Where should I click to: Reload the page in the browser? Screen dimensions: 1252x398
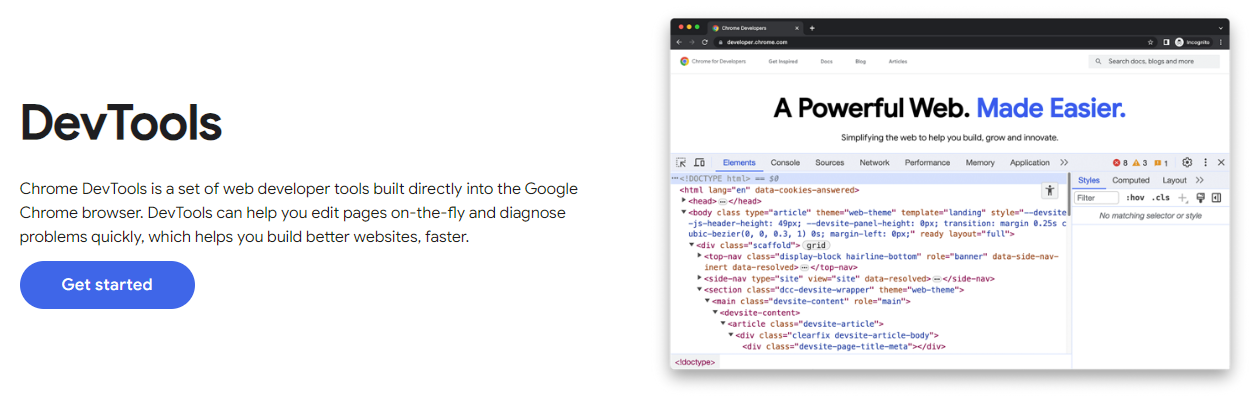pos(705,42)
